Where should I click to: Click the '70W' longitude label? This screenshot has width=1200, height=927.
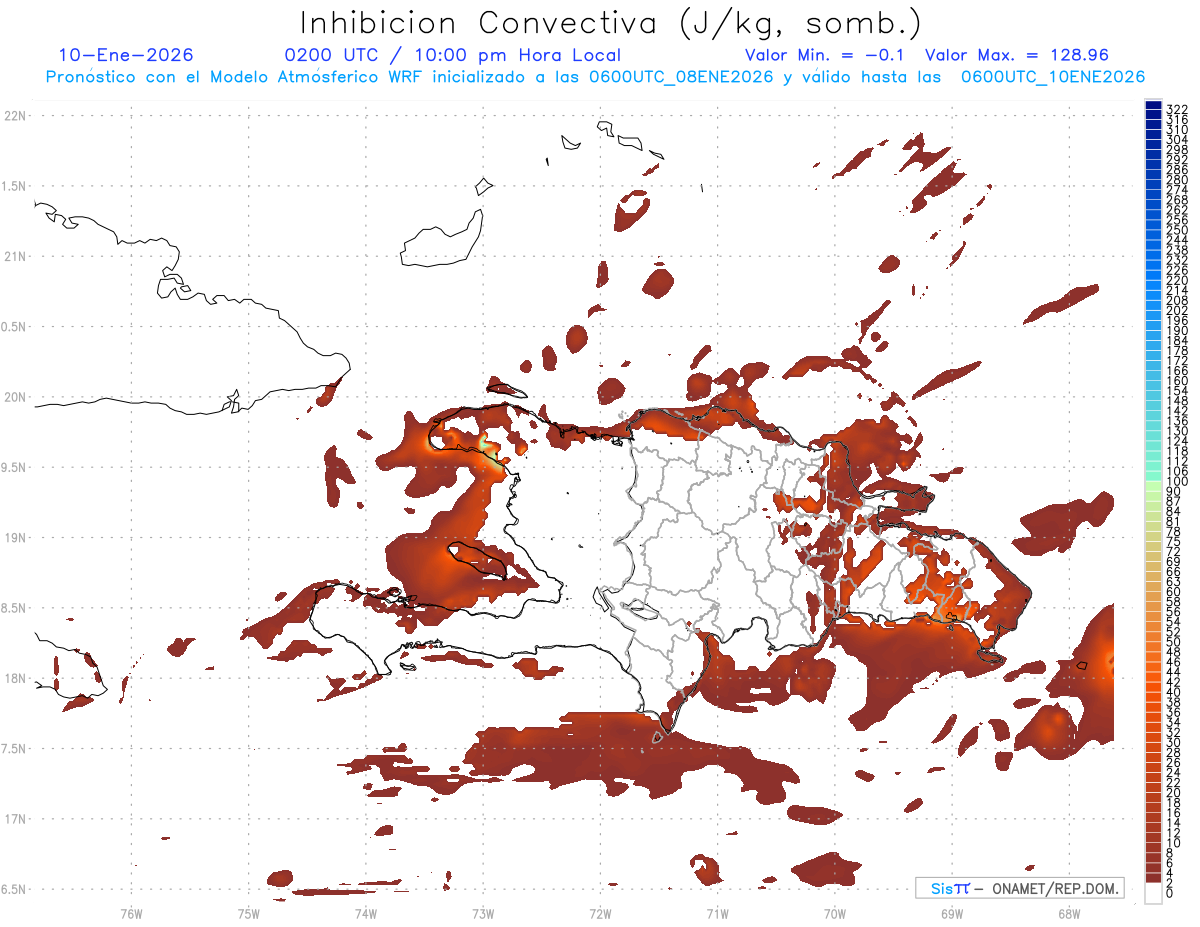[x=834, y=912]
